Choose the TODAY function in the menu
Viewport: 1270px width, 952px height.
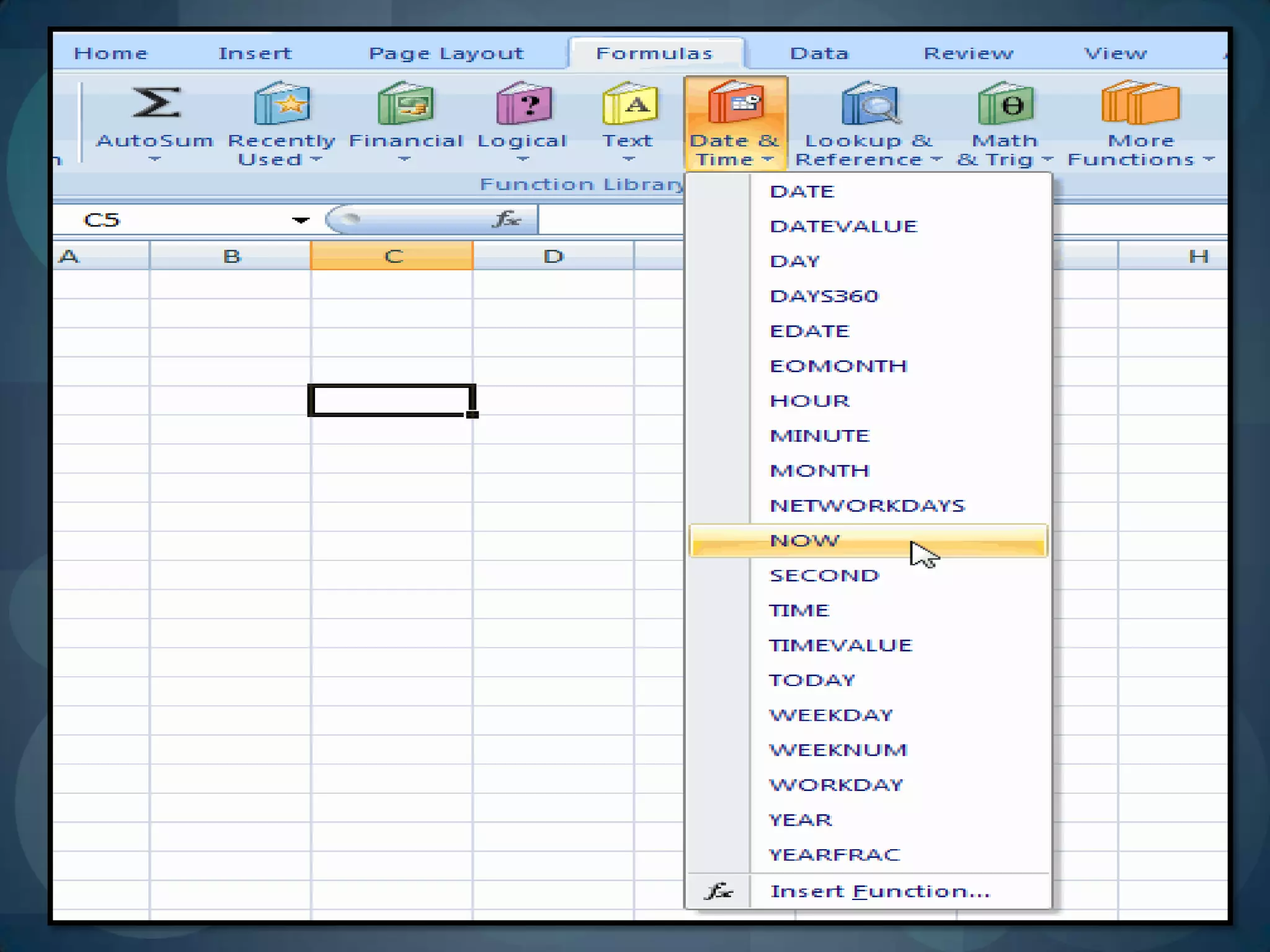pos(812,680)
